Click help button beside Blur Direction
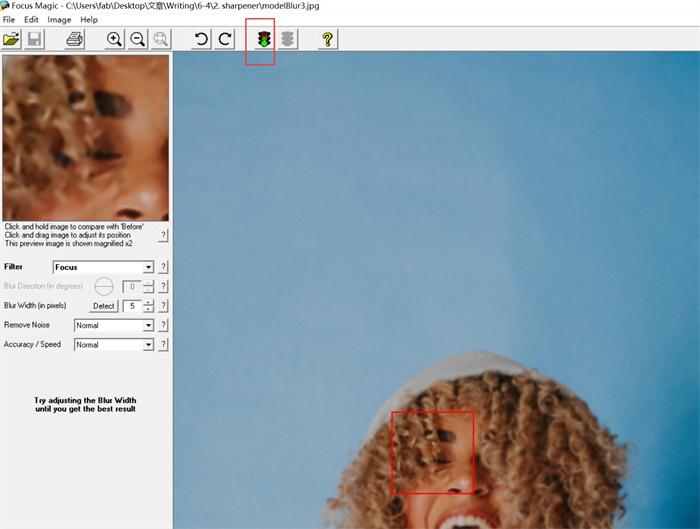 coord(163,286)
